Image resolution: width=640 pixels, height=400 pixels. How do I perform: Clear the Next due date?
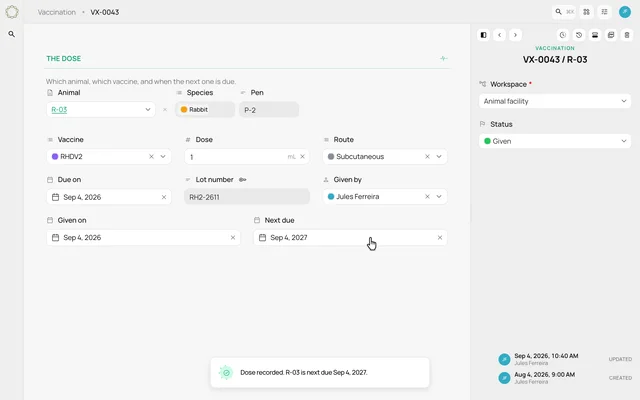440,238
